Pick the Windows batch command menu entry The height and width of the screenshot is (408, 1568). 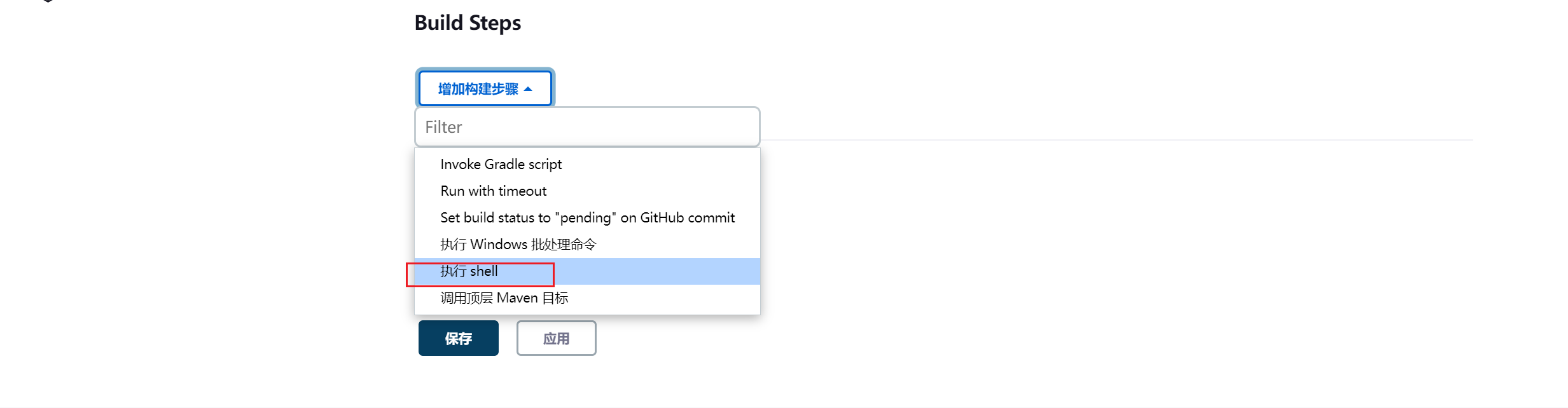tap(587, 244)
